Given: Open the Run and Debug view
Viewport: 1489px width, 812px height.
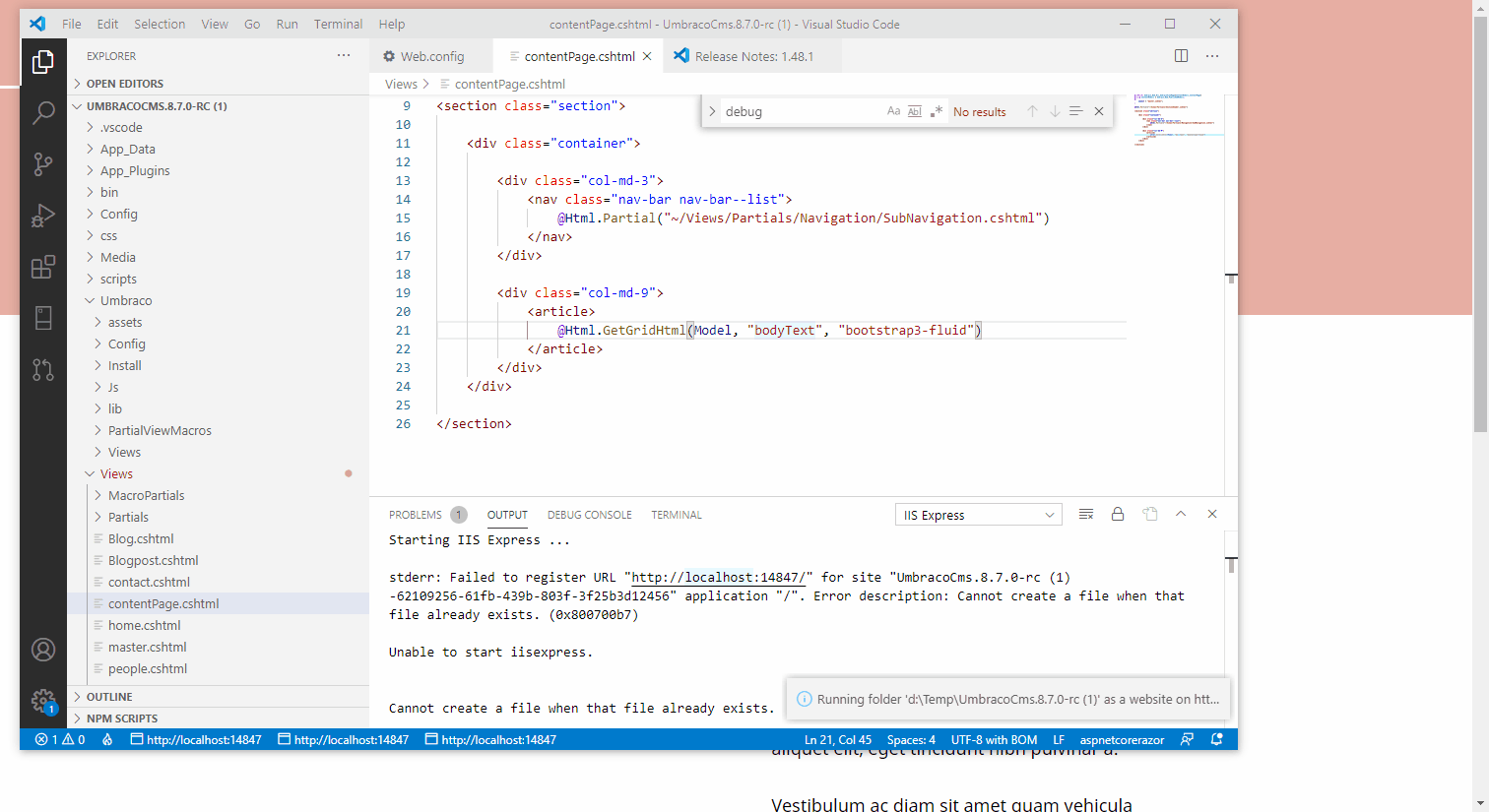Looking at the screenshot, I should (43, 216).
